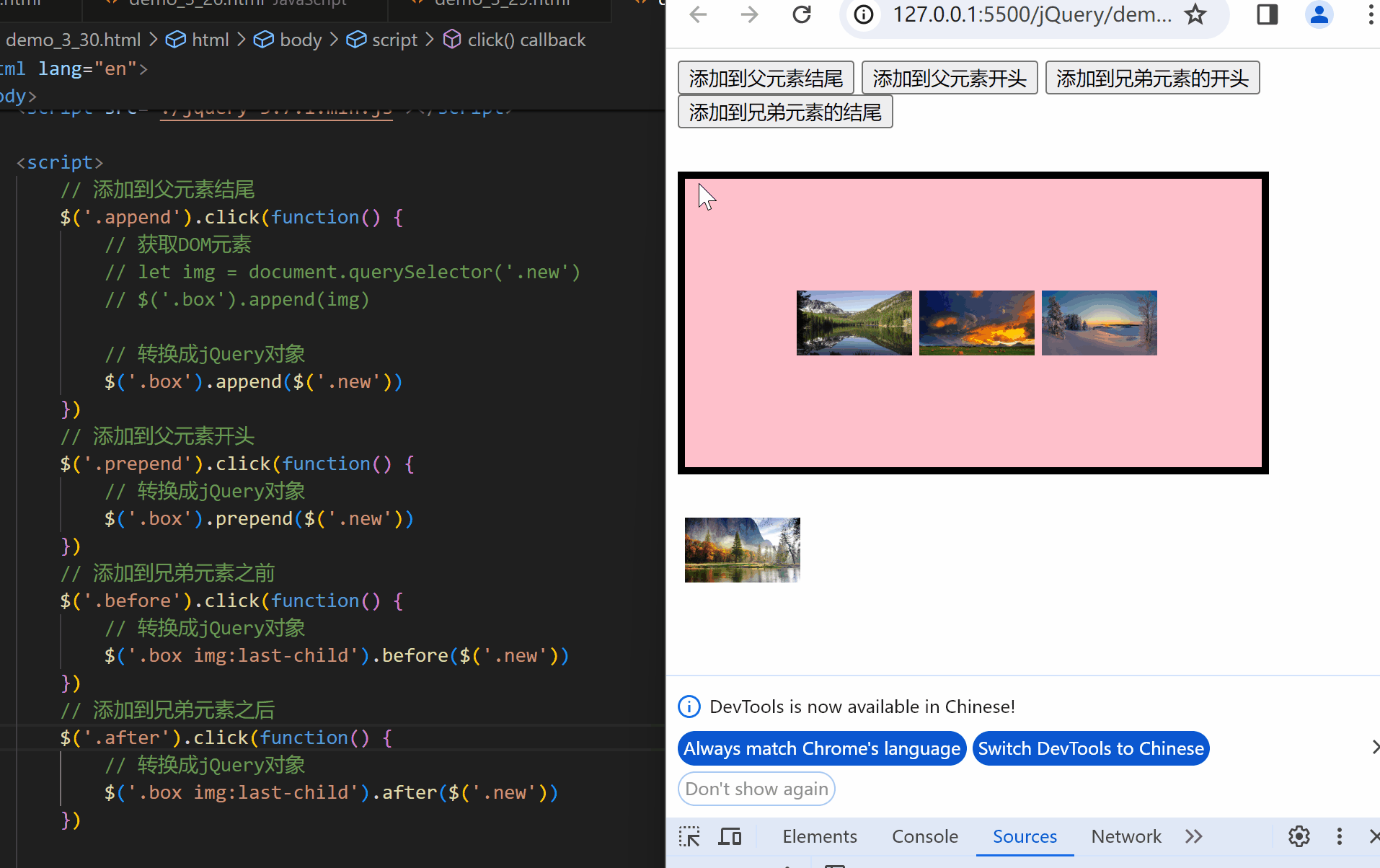Click the 添加到兄弟元素的开头 button
This screenshot has width=1380, height=868.
click(x=1152, y=78)
